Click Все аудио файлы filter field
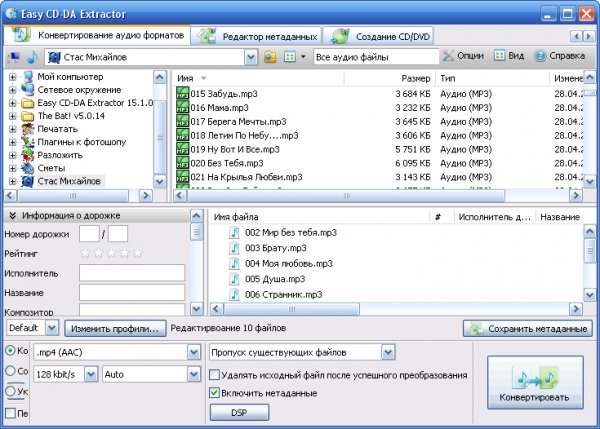600x429 pixels. click(x=376, y=57)
